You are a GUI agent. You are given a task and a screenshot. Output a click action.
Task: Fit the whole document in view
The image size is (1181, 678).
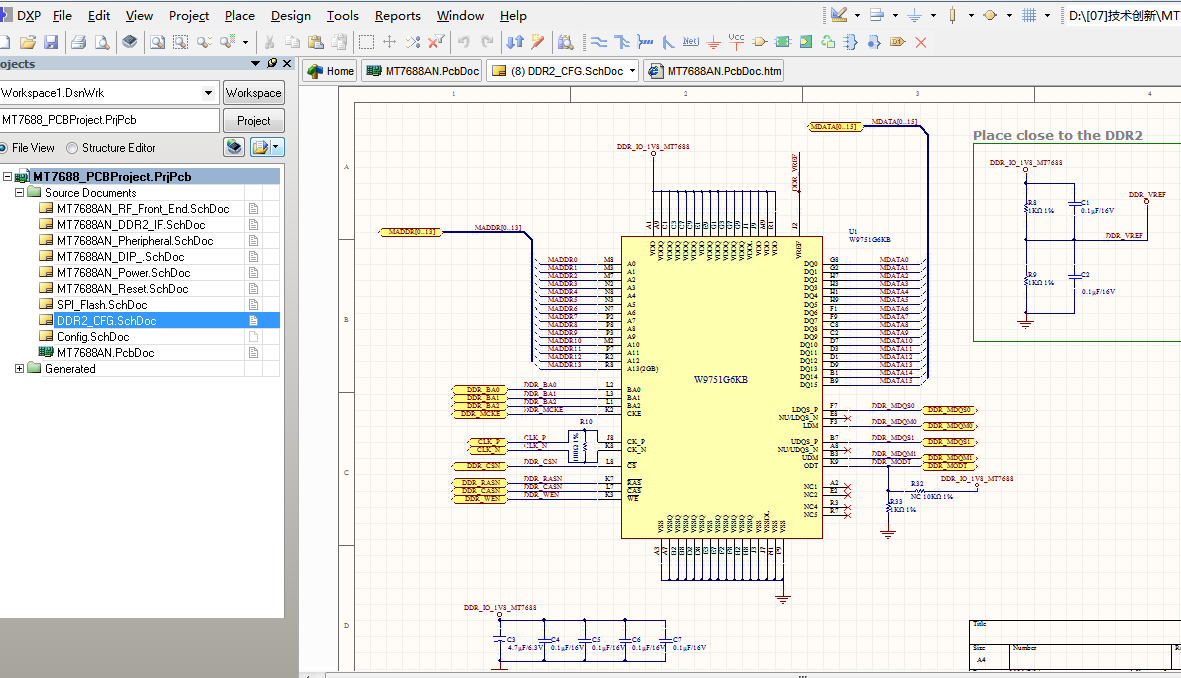click(x=157, y=42)
